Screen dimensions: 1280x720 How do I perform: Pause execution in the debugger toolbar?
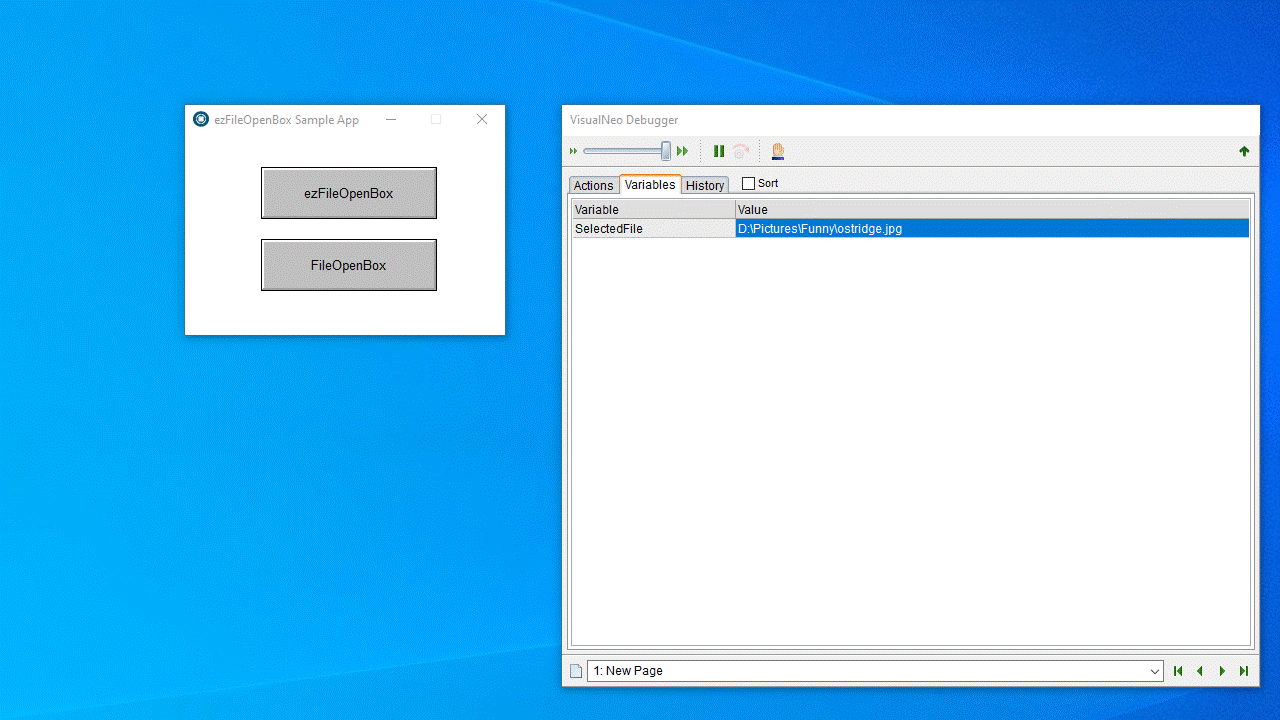pos(718,151)
